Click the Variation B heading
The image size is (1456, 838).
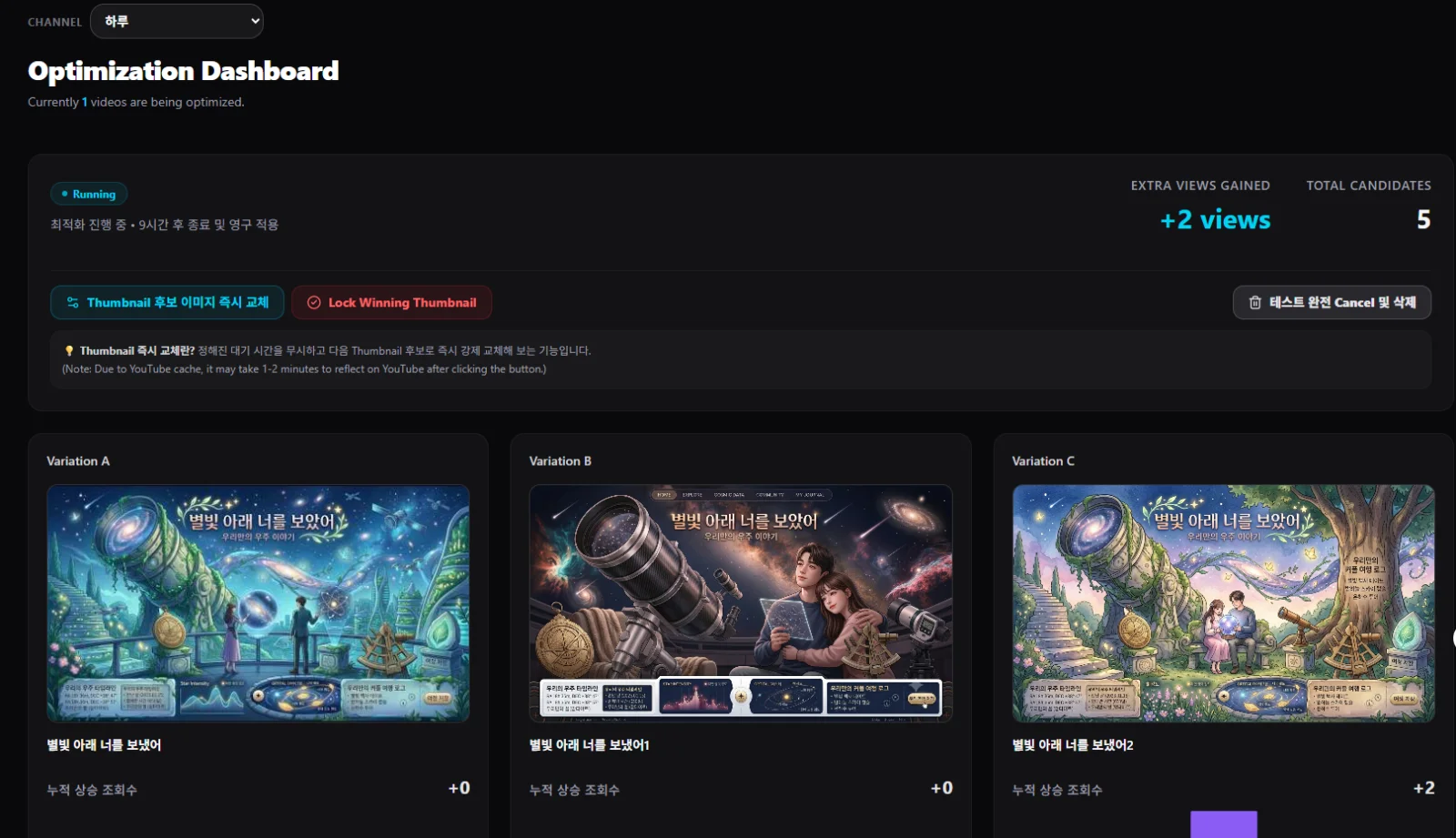561,461
